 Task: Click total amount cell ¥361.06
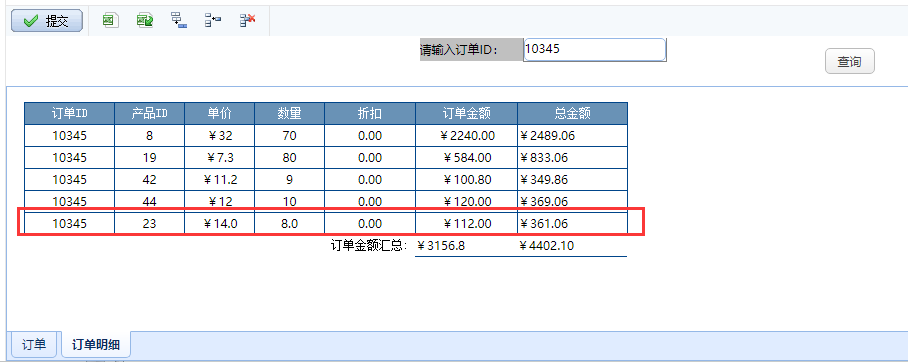(x=573, y=224)
